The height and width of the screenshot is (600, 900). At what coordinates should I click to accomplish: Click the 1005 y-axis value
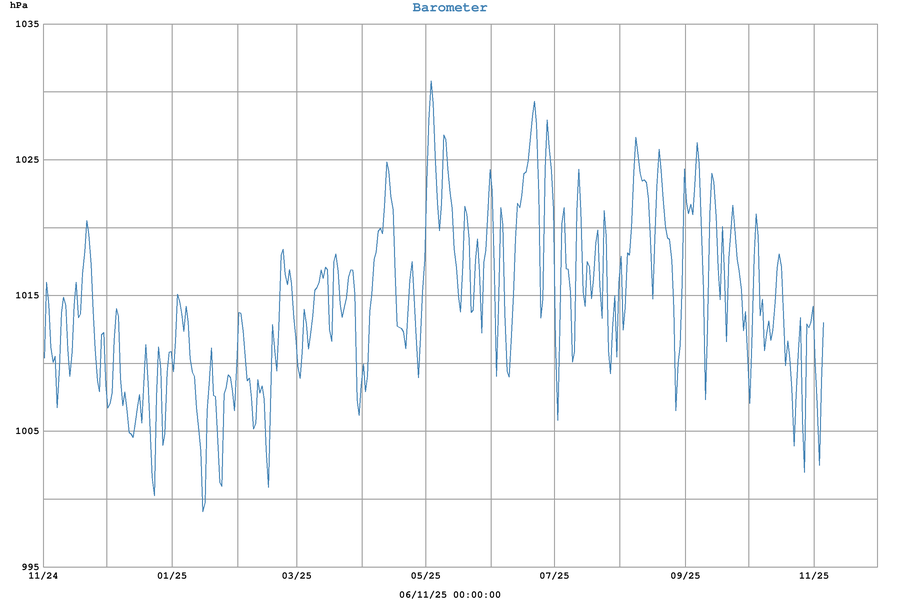click(x=26, y=432)
